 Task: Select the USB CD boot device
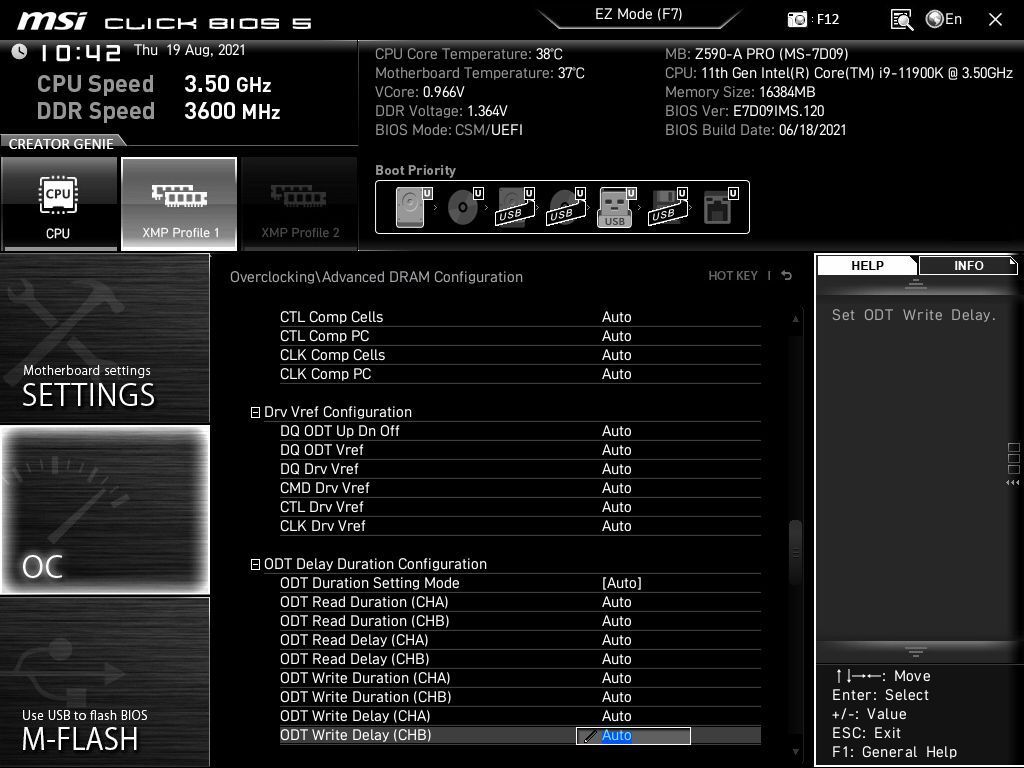pos(566,208)
